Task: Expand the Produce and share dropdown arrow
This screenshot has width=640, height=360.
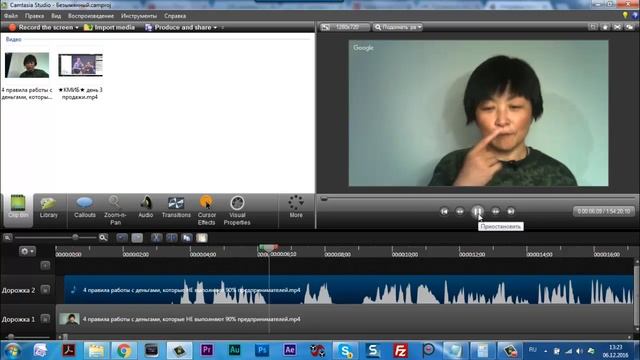Action: [x=215, y=27]
